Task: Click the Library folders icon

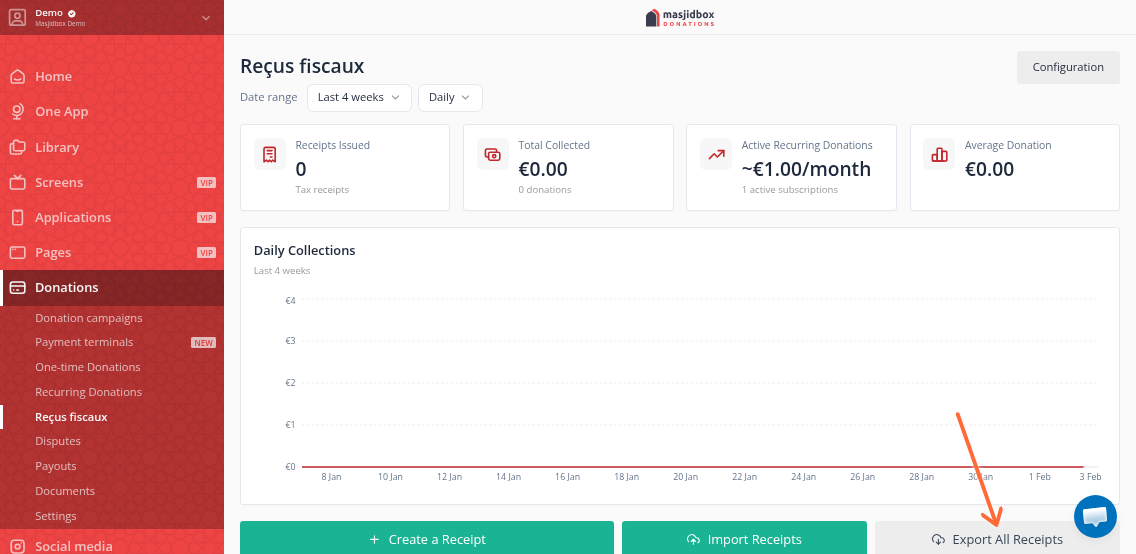Action: pos(17,147)
